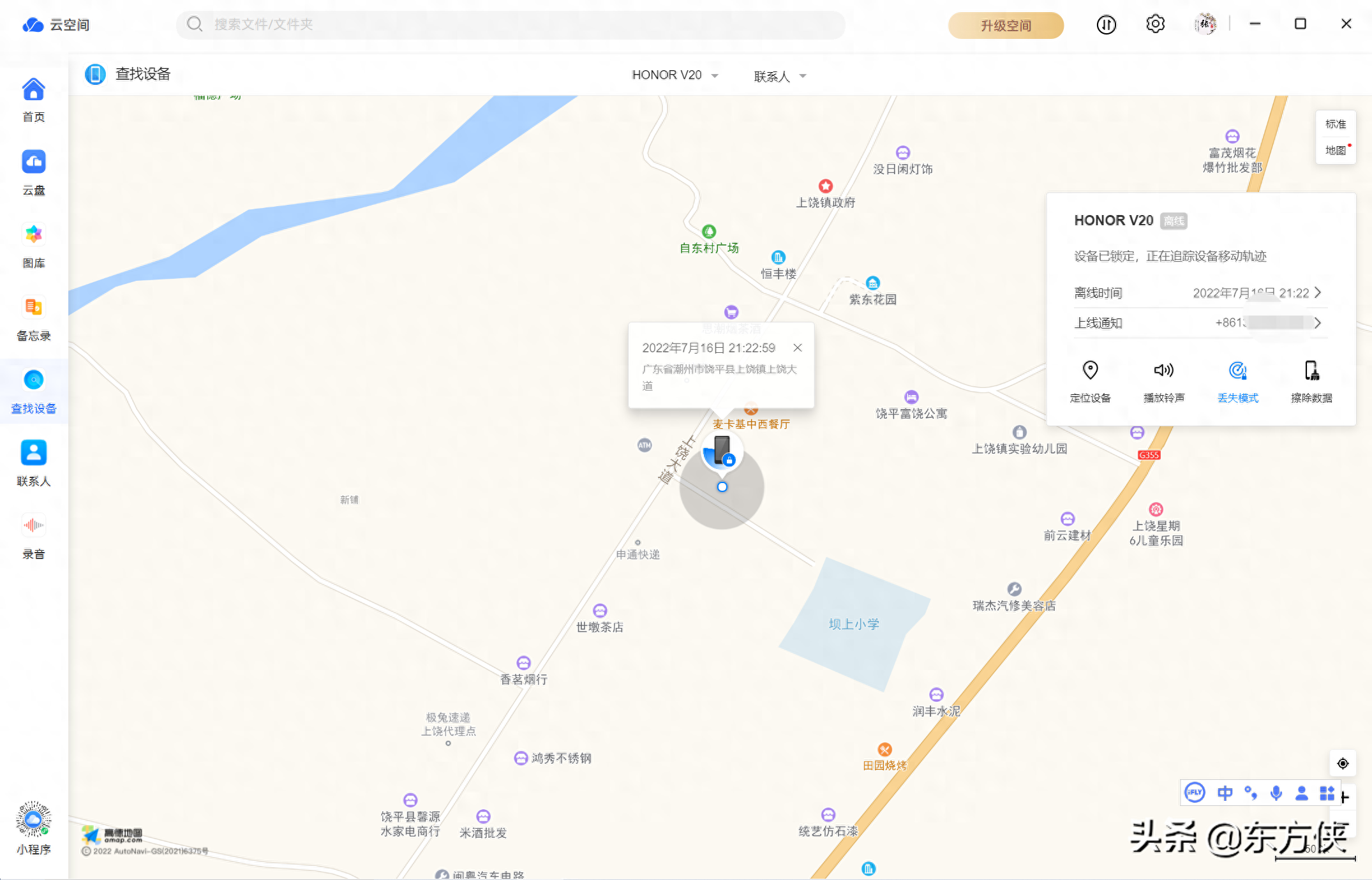Image resolution: width=1372 pixels, height=880 pixels.
Task: Close the location timestamp popup
Action: coord(797,348)
